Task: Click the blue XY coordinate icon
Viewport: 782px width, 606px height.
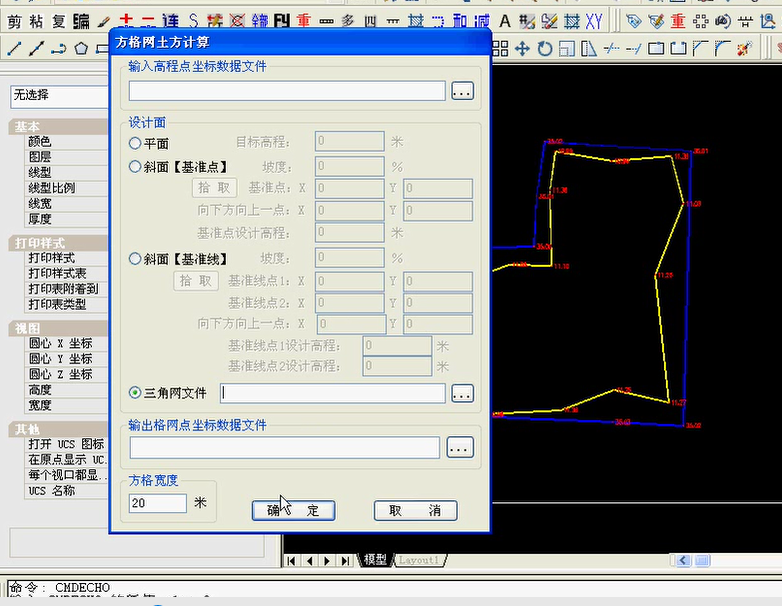Action: click(x=594, y=21)
